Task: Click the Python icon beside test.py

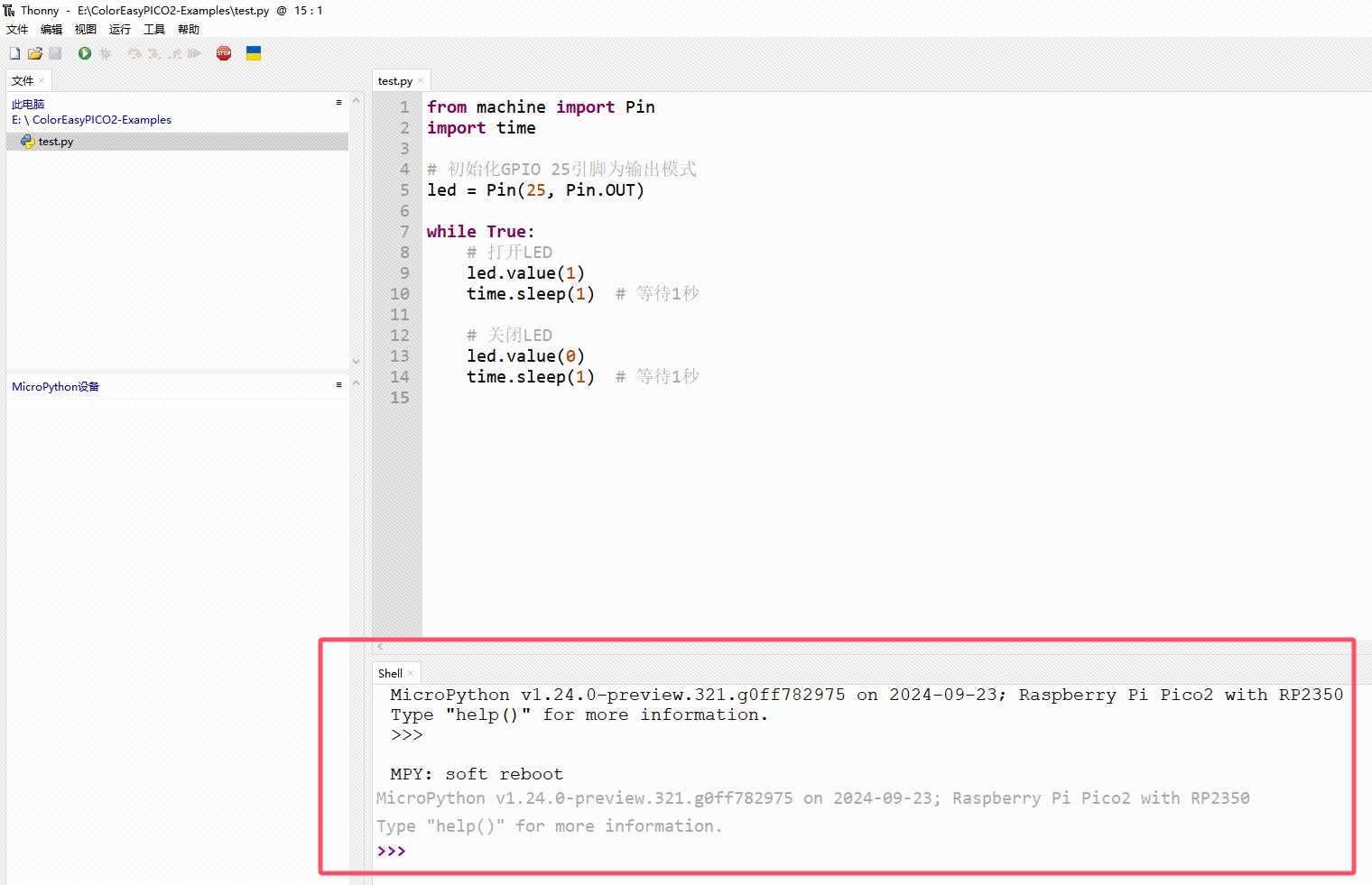Action: [x=28, y=142]
